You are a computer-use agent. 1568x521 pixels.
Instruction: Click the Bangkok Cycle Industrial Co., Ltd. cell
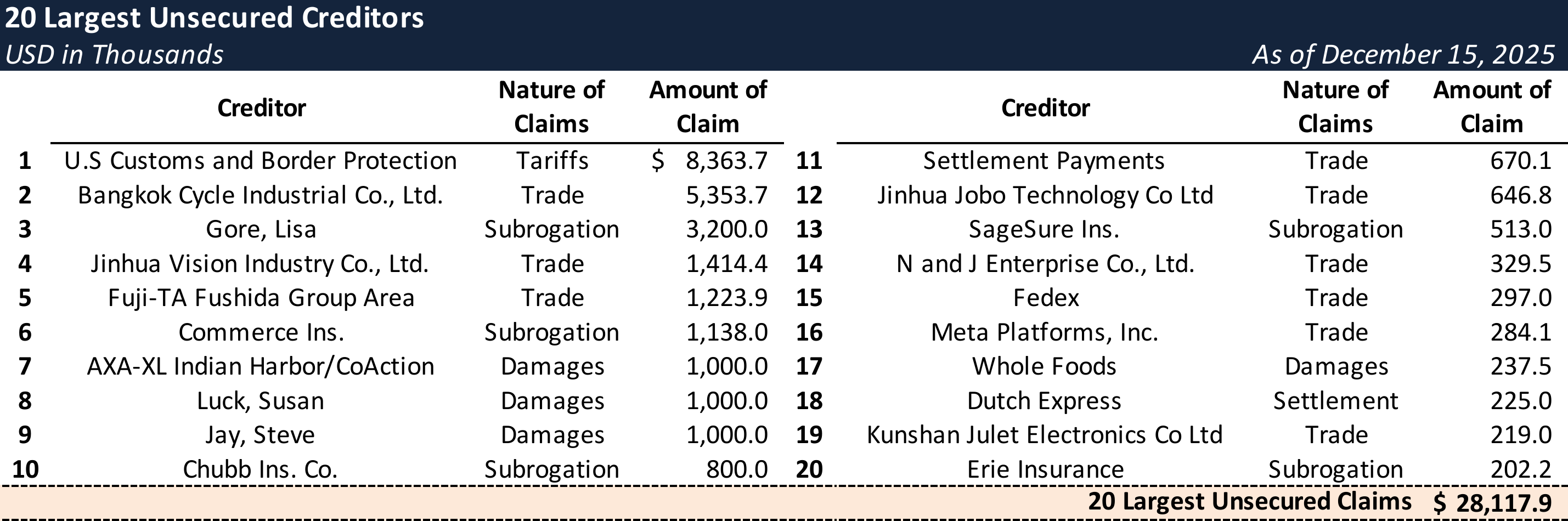pyautogui.click(x=261, y=195)
